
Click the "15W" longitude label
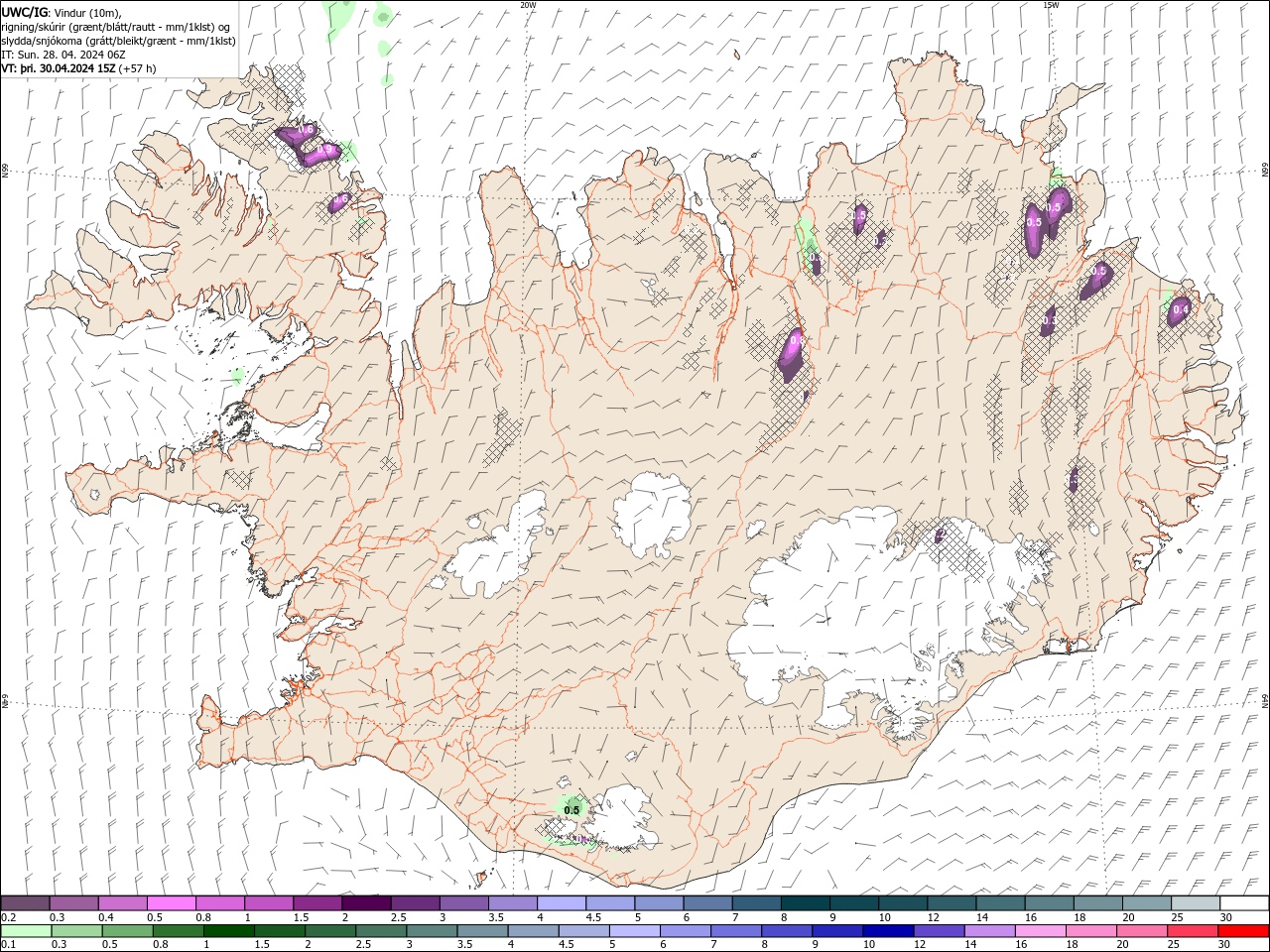1051,5
